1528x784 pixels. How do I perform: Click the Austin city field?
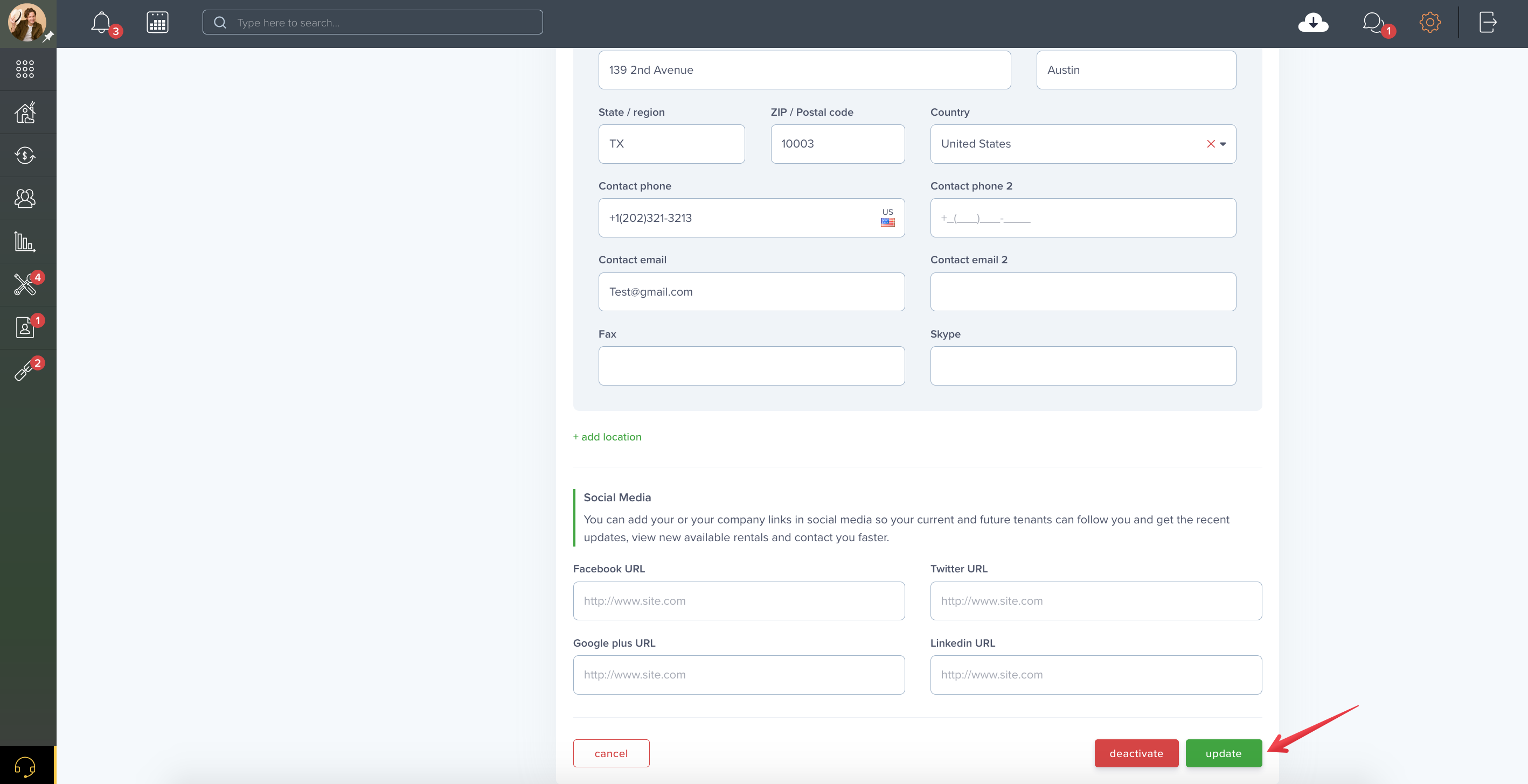click(x=1136, y=70)
